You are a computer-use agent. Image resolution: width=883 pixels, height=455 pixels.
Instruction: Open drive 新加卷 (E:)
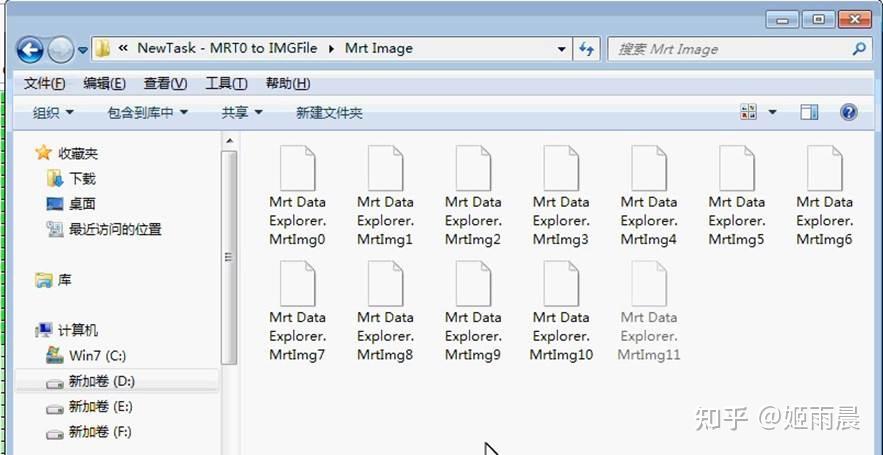(x=90, y=407)
